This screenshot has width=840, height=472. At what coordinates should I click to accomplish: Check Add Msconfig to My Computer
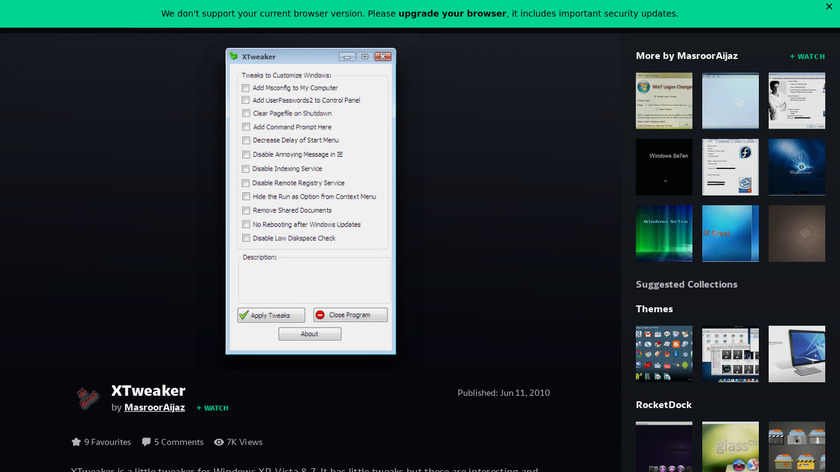click(245, 88)
